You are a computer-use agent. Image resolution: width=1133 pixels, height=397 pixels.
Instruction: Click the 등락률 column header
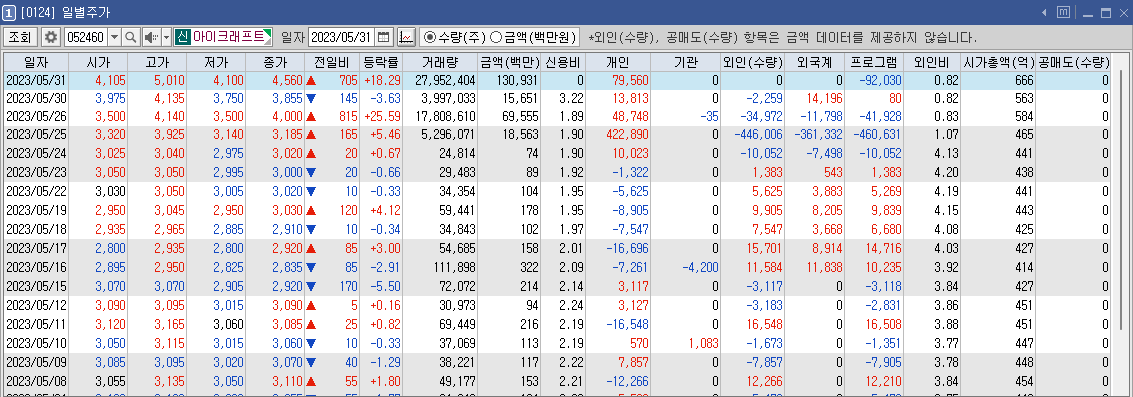(x=381, y=62)
